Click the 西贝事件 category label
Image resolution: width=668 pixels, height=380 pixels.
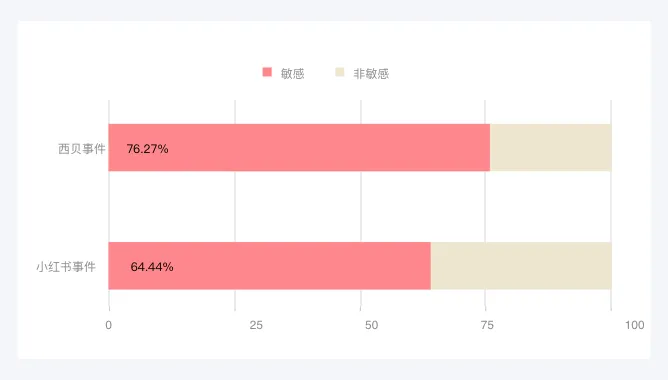(x=82, y=149)
